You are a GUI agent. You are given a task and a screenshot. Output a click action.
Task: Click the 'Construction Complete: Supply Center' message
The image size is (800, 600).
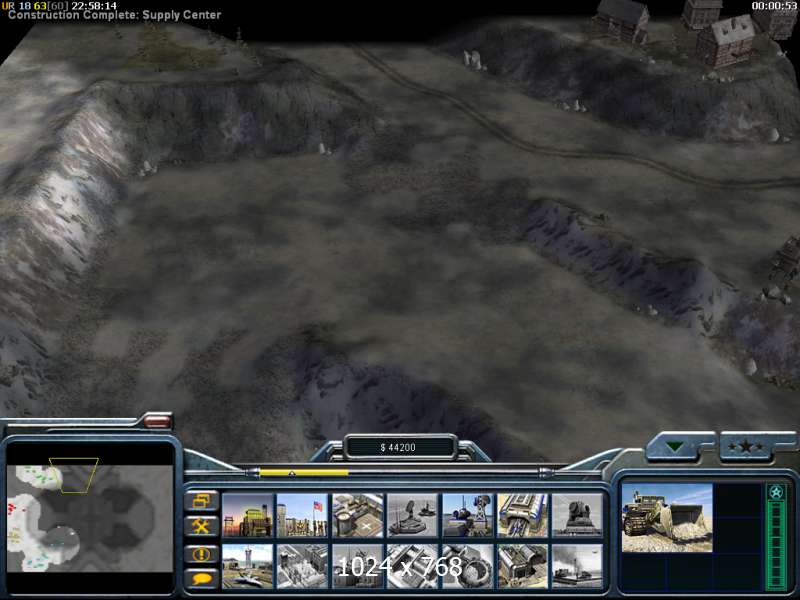115,15
